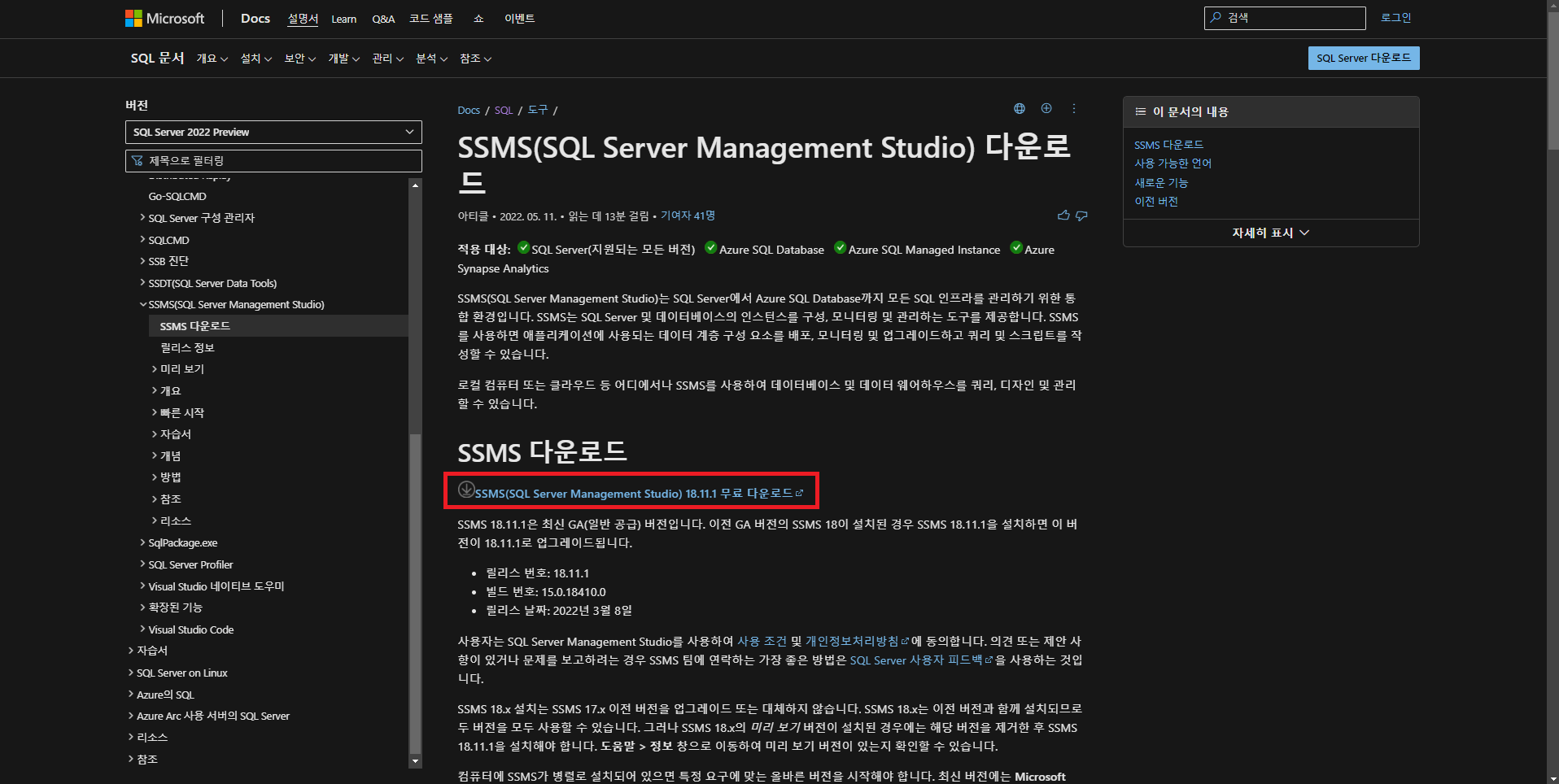This screenshot has height=784, width=1559.
Task: Open SQL Server 사용자 피드백 link
Action: pos(921,660)
